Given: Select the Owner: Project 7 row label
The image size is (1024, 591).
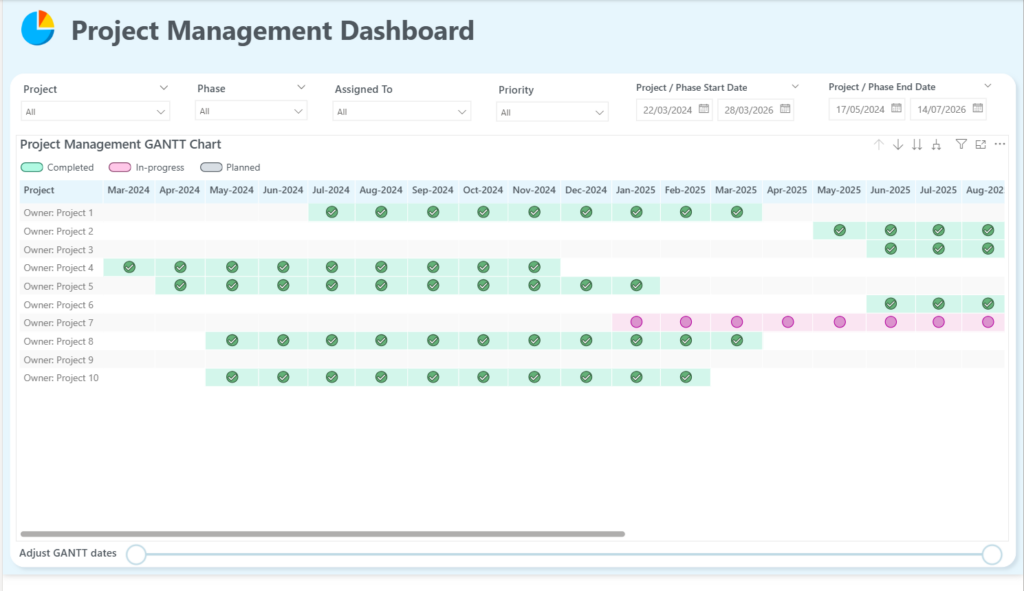Looking at the screenshot, I should 58,322.
